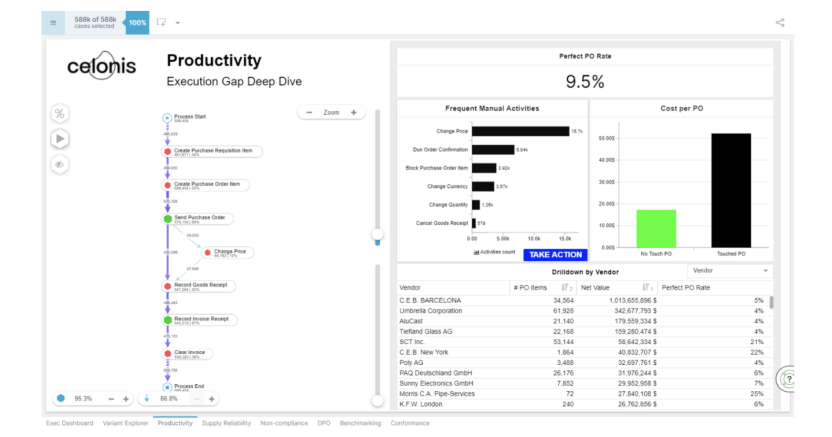Toggle the hide-eye visibility icon

pyautogui.click(x=59, y=164)
